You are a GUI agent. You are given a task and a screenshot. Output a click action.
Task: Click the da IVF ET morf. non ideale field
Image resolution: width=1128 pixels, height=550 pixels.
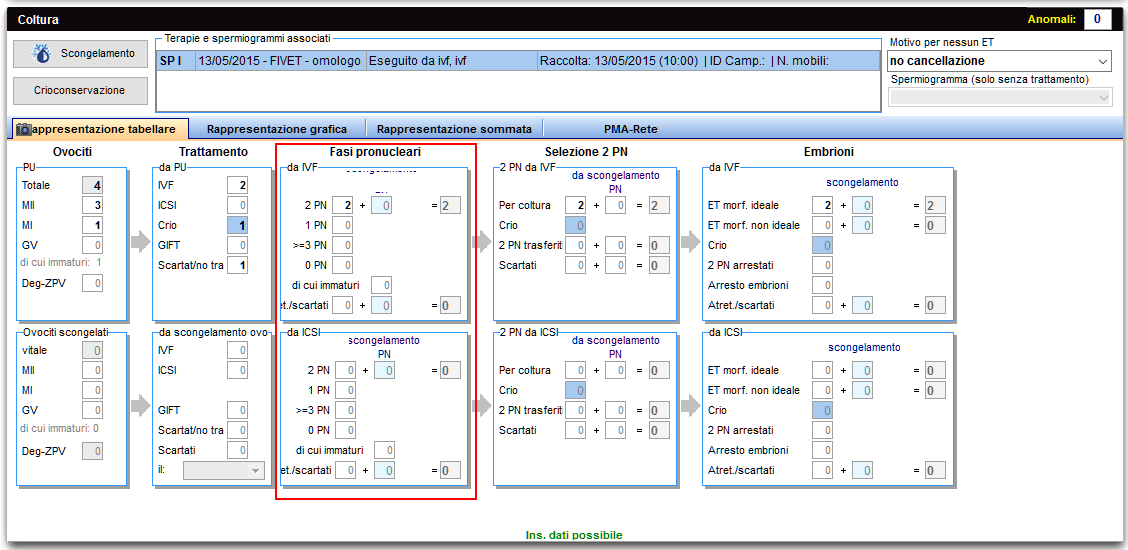(823, 226)
